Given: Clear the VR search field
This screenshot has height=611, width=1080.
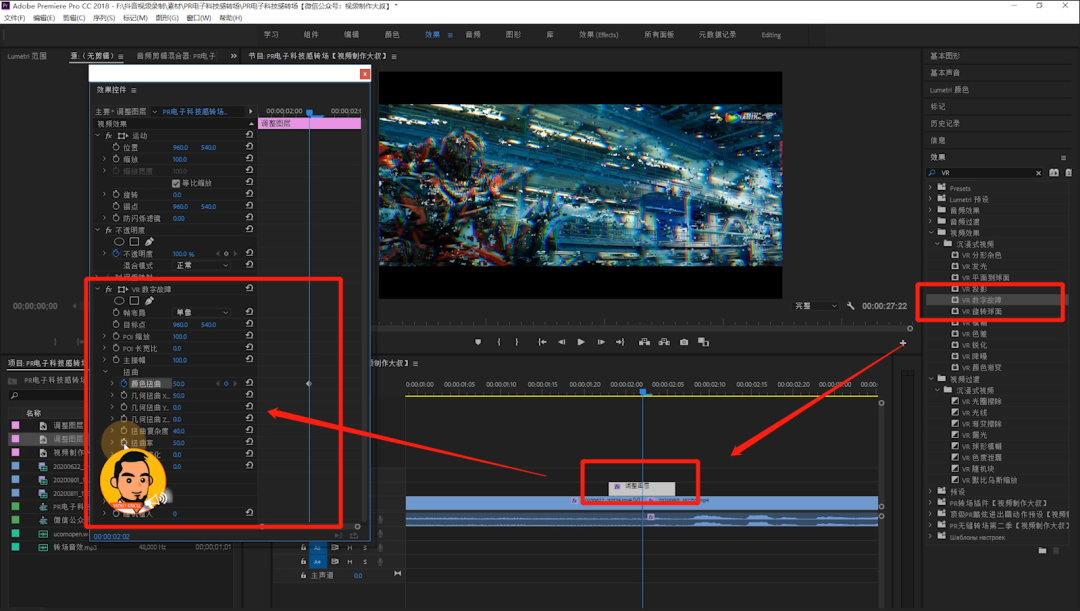Looking at the screenshot, I should 1038,173.
